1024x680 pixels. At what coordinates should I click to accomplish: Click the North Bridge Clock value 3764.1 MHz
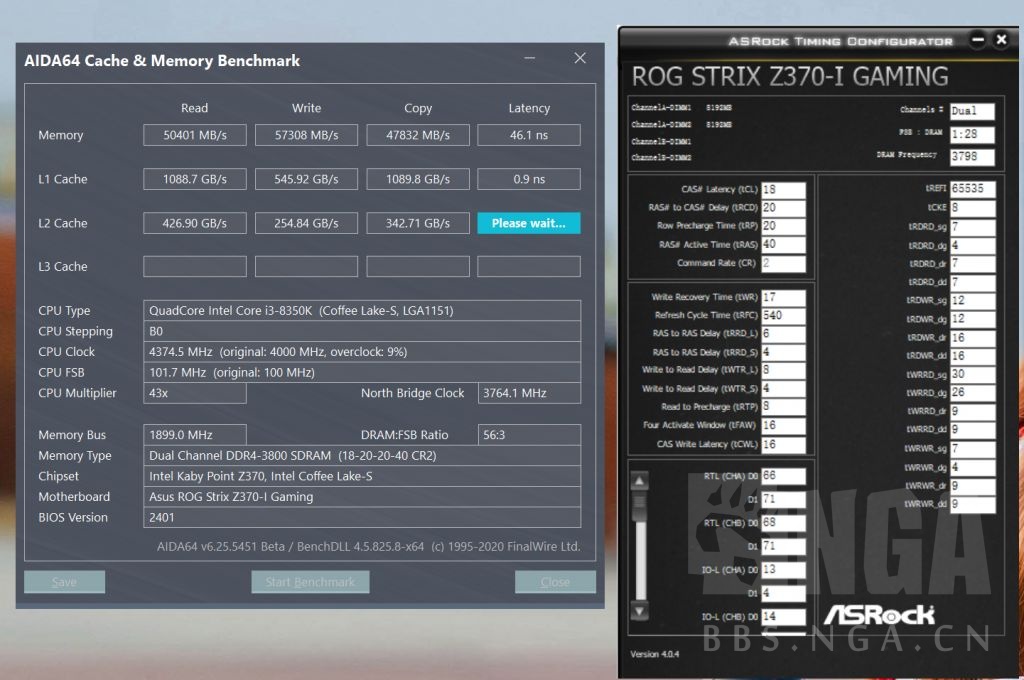(529, 393)
